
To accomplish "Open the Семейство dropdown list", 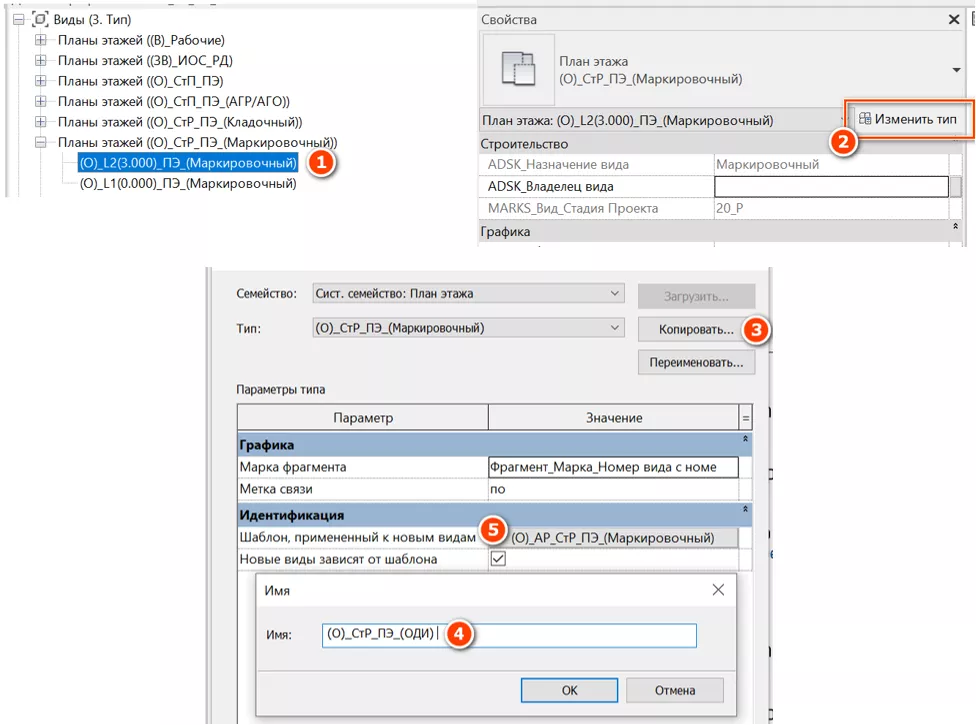I will pos(614,293).
